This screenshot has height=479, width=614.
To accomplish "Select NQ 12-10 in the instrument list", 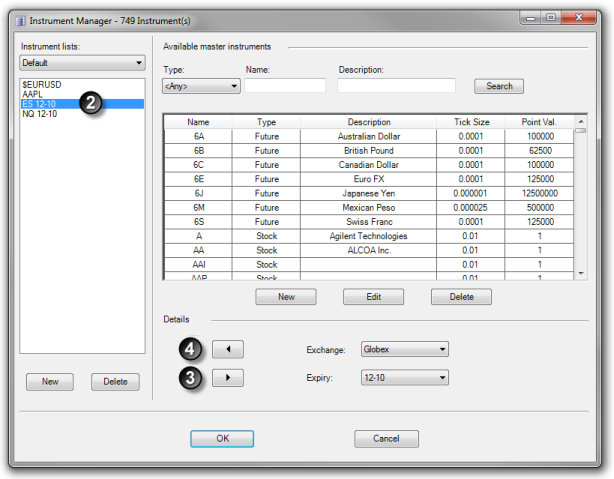I will click(82, 114).
